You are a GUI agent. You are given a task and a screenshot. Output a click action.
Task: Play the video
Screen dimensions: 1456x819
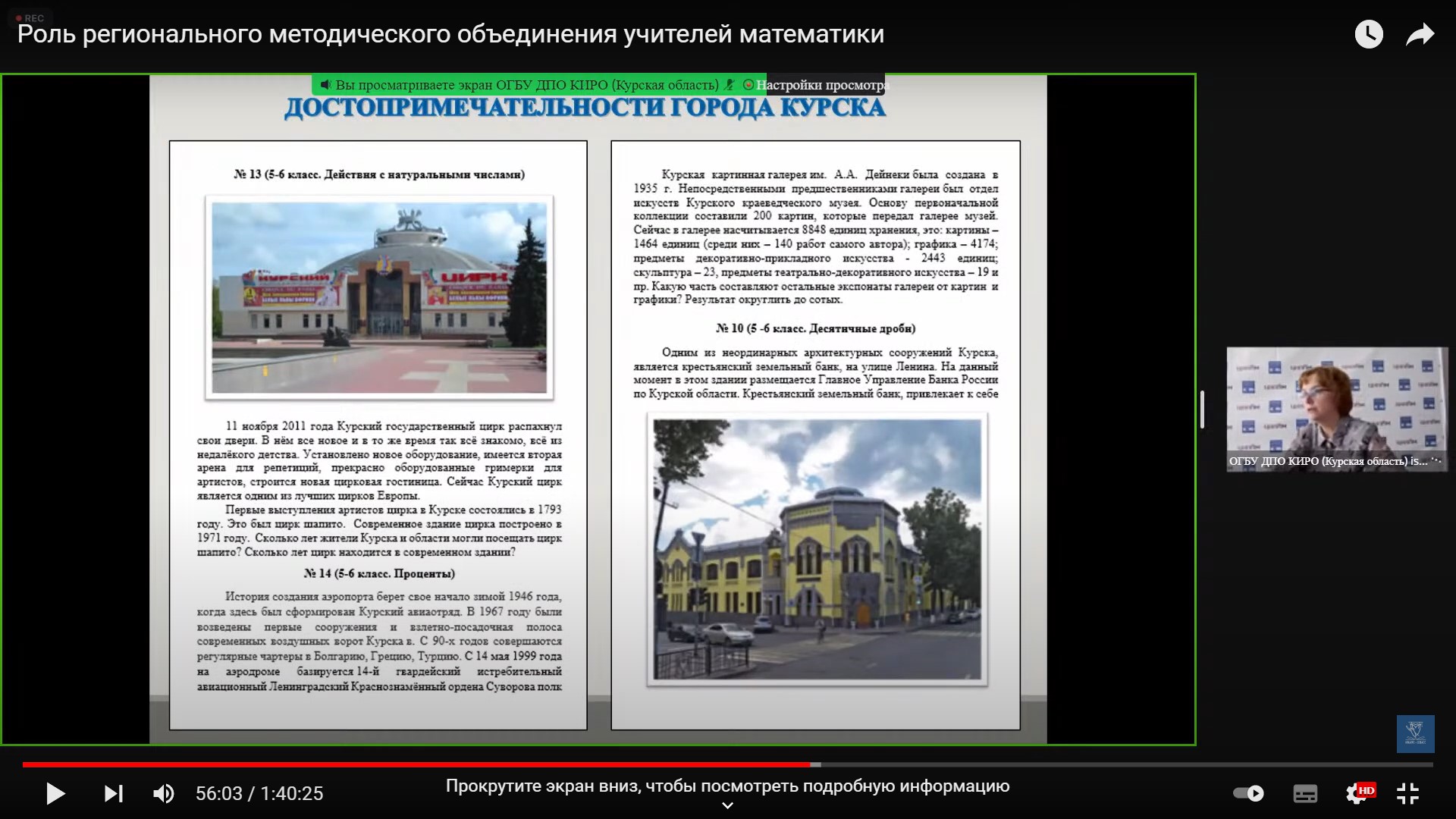55,794
